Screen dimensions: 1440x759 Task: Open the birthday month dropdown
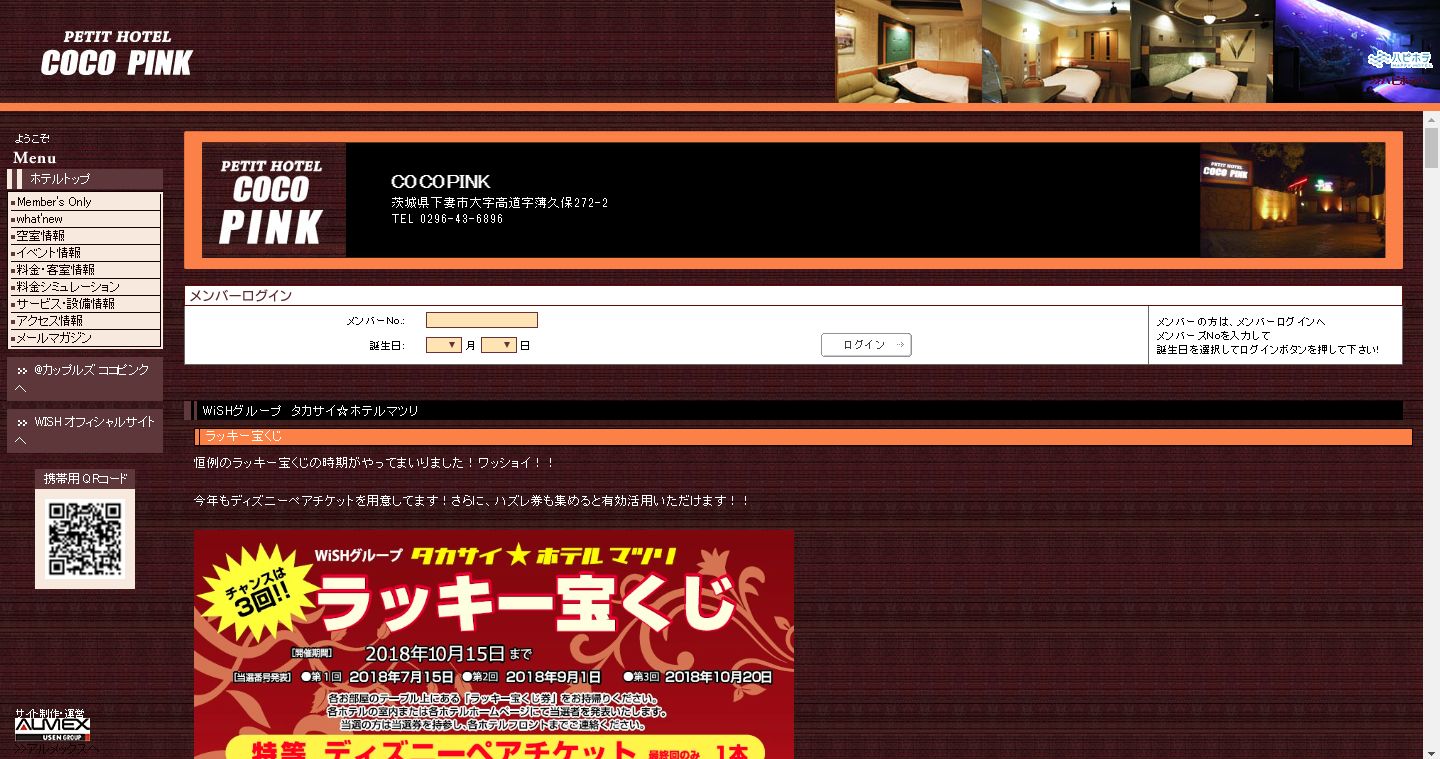tap(443, 345)
